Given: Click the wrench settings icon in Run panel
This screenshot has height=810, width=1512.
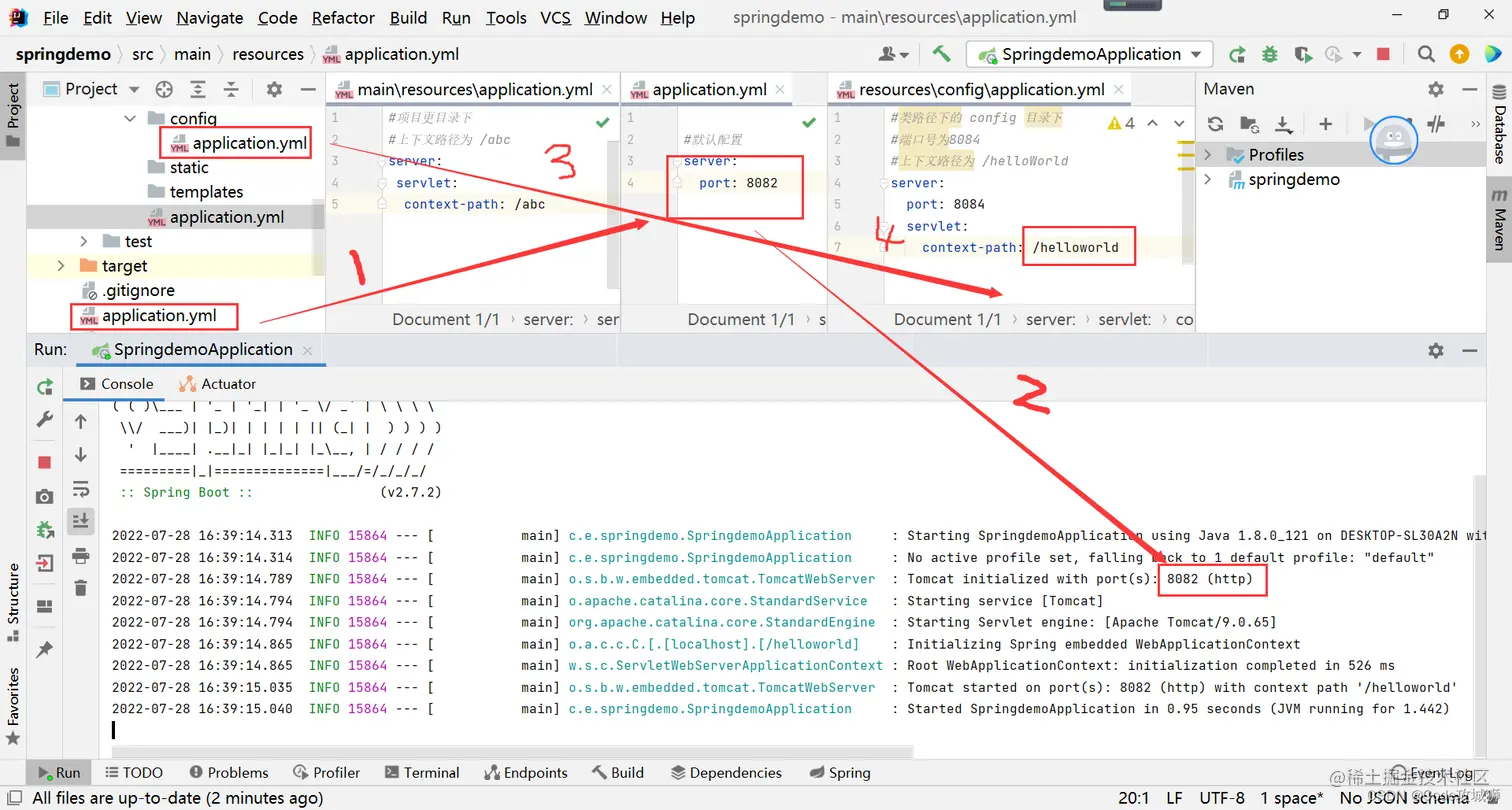Looking at the screenshot, I should coord(44,420).
